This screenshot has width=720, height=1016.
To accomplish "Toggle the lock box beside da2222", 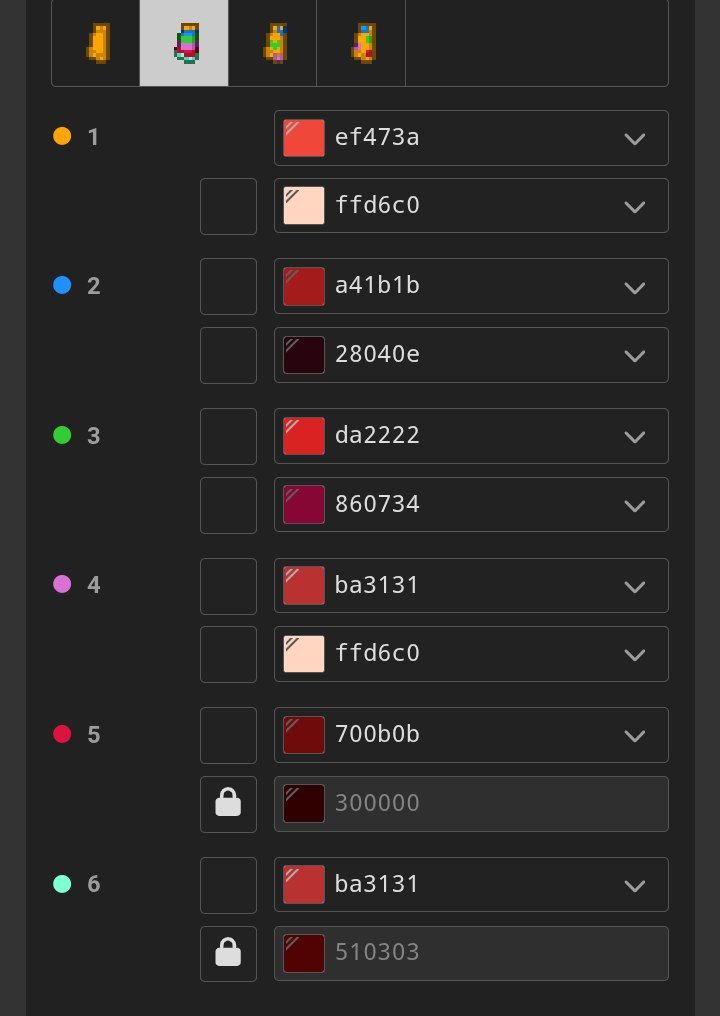I will [x=228, y=436].
